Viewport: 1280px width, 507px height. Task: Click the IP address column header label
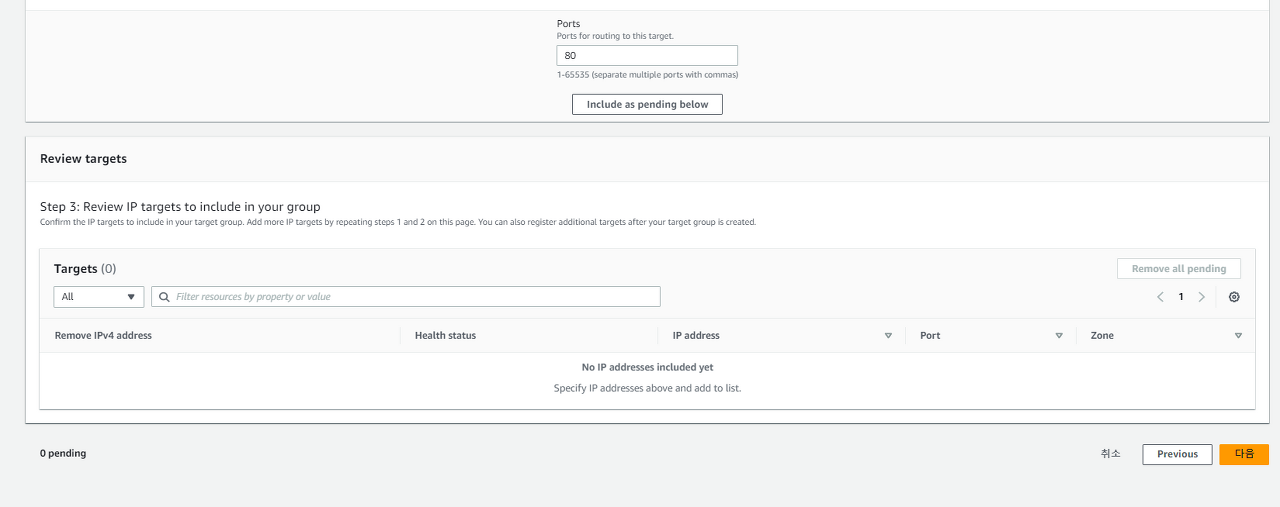[696, 336]
